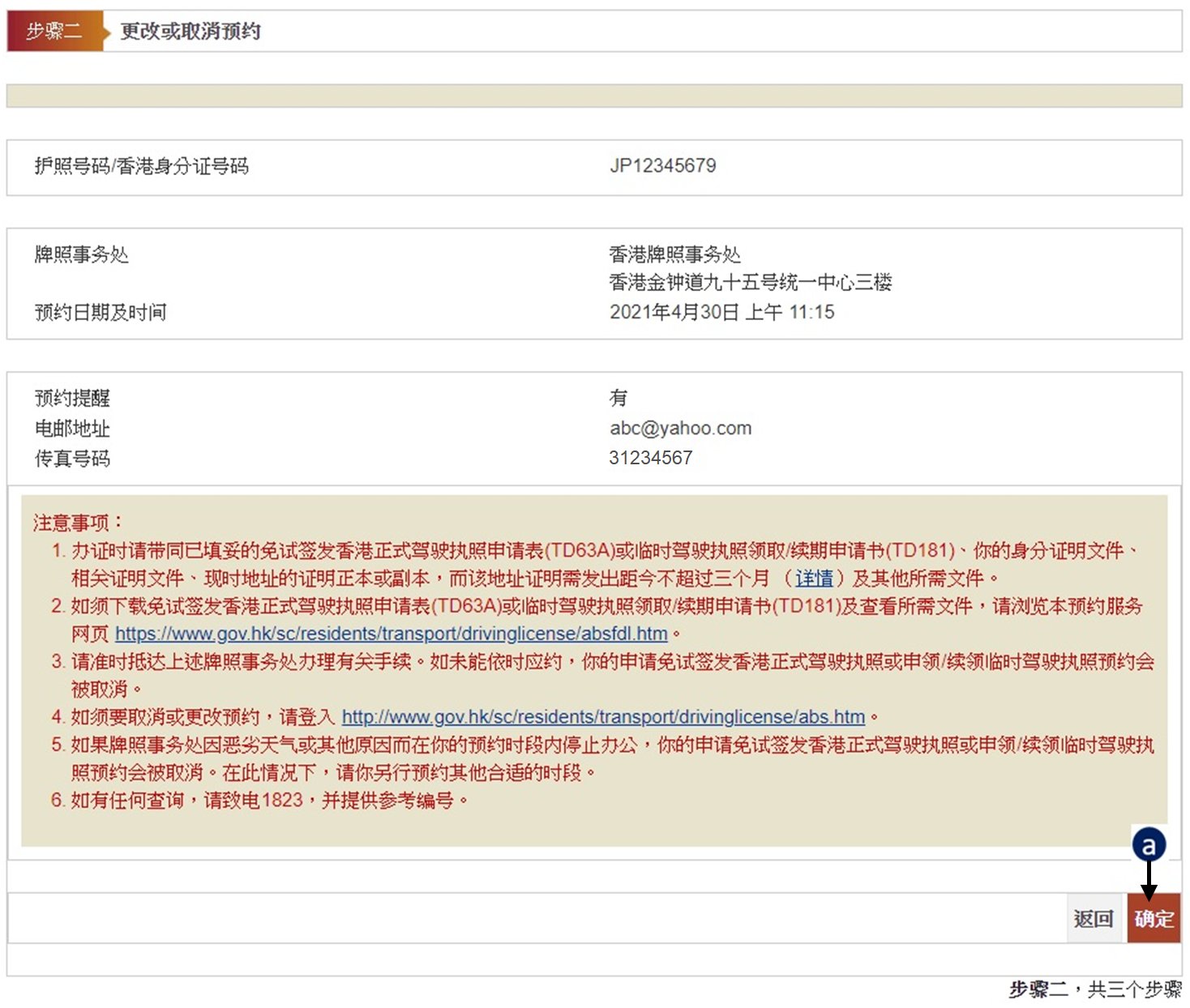Open the absfdl.htm booking service link
Screen dimensions: 1190x1008
(391, 634)
